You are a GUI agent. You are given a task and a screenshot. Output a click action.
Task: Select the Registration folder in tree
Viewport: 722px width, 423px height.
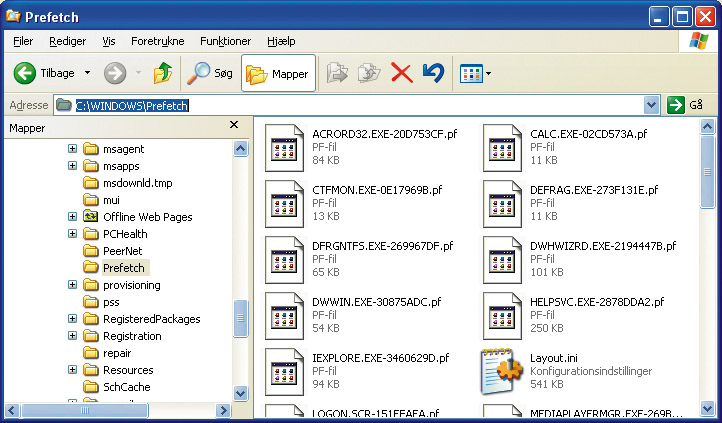(x=132, y=336)
